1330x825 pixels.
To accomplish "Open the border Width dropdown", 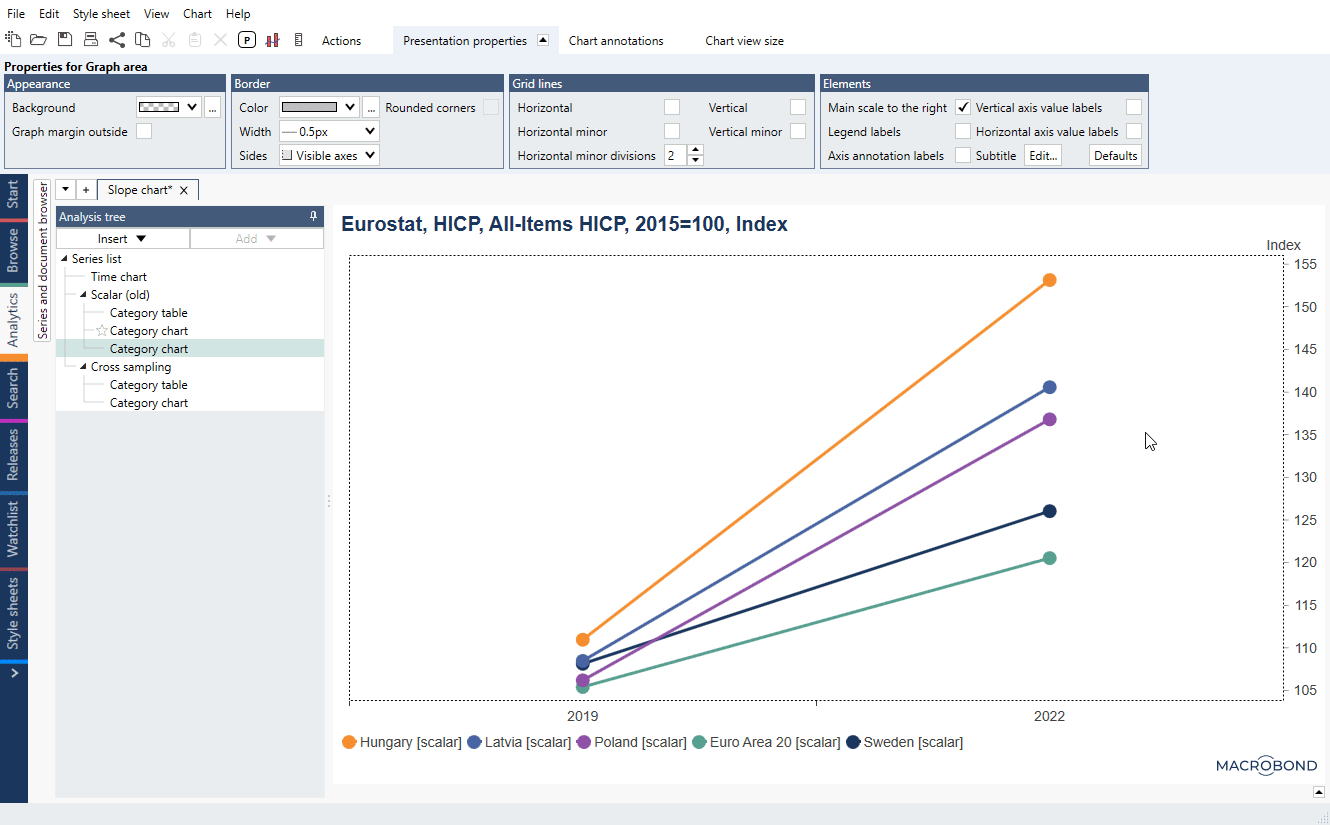I will [x=329, y=131].
